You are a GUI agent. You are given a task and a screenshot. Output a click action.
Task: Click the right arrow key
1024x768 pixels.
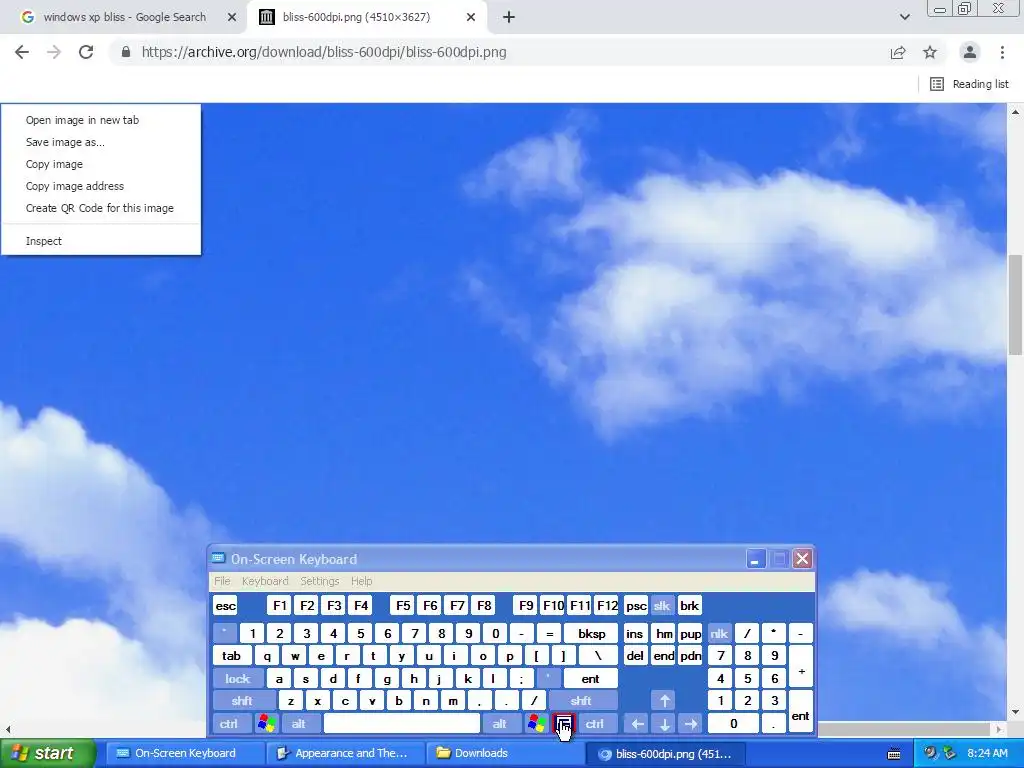tap(691, 724)
